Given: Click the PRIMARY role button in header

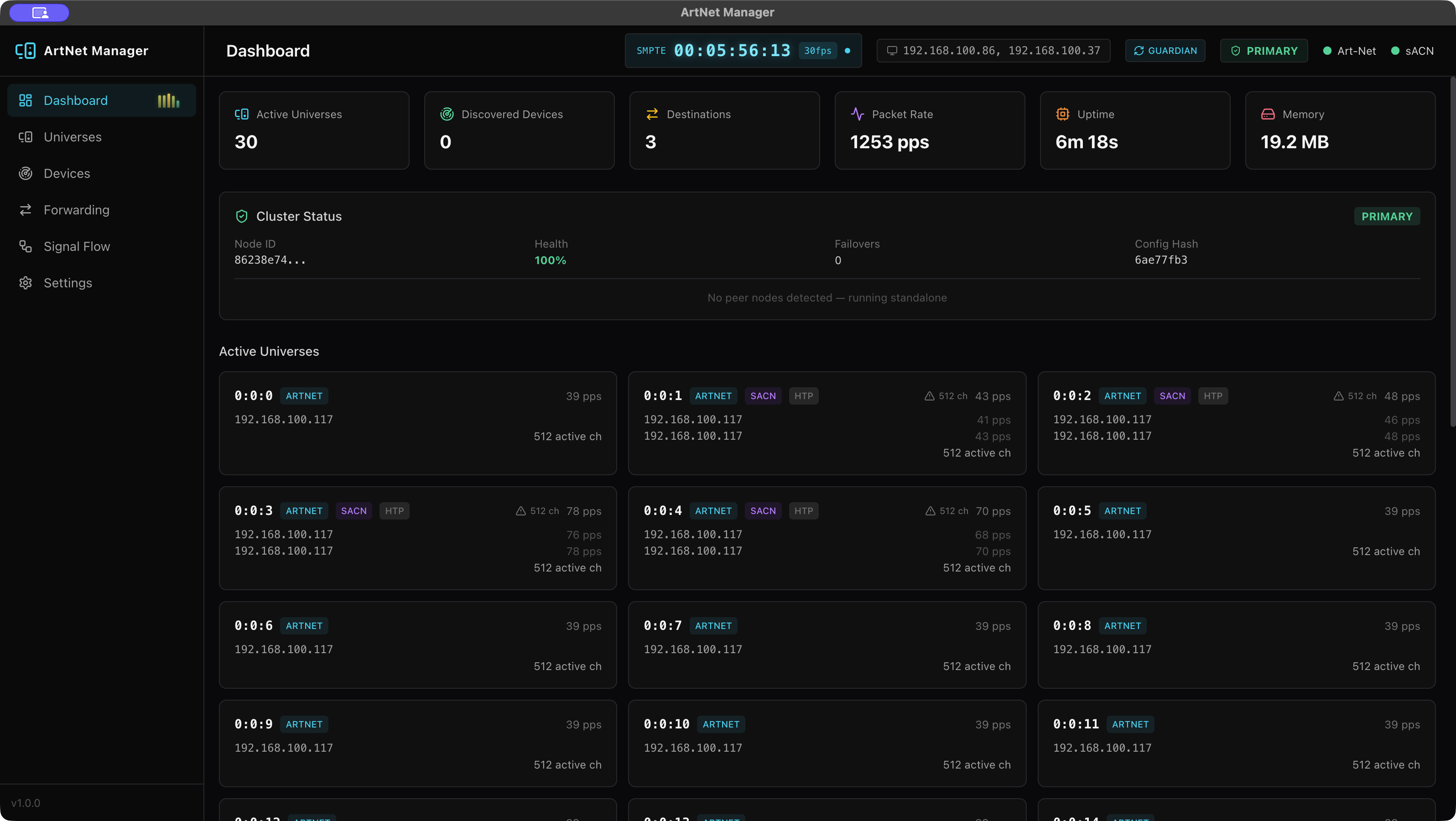Looking at the screenshot, I should coord(1264,51).
